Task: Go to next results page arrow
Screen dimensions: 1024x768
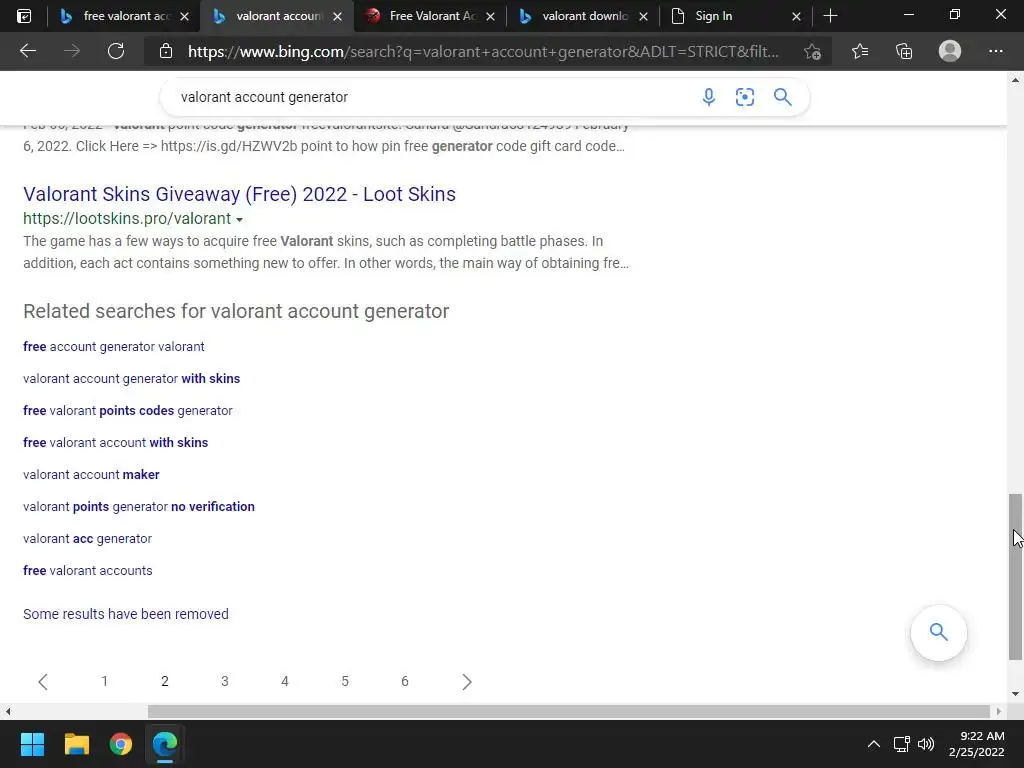Action: pos(466,682)
